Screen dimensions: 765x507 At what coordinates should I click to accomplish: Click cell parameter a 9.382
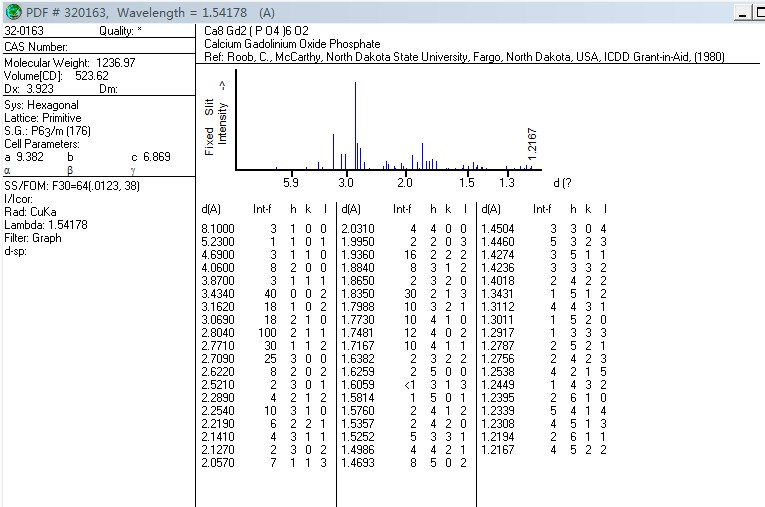[x=24, y=157]
